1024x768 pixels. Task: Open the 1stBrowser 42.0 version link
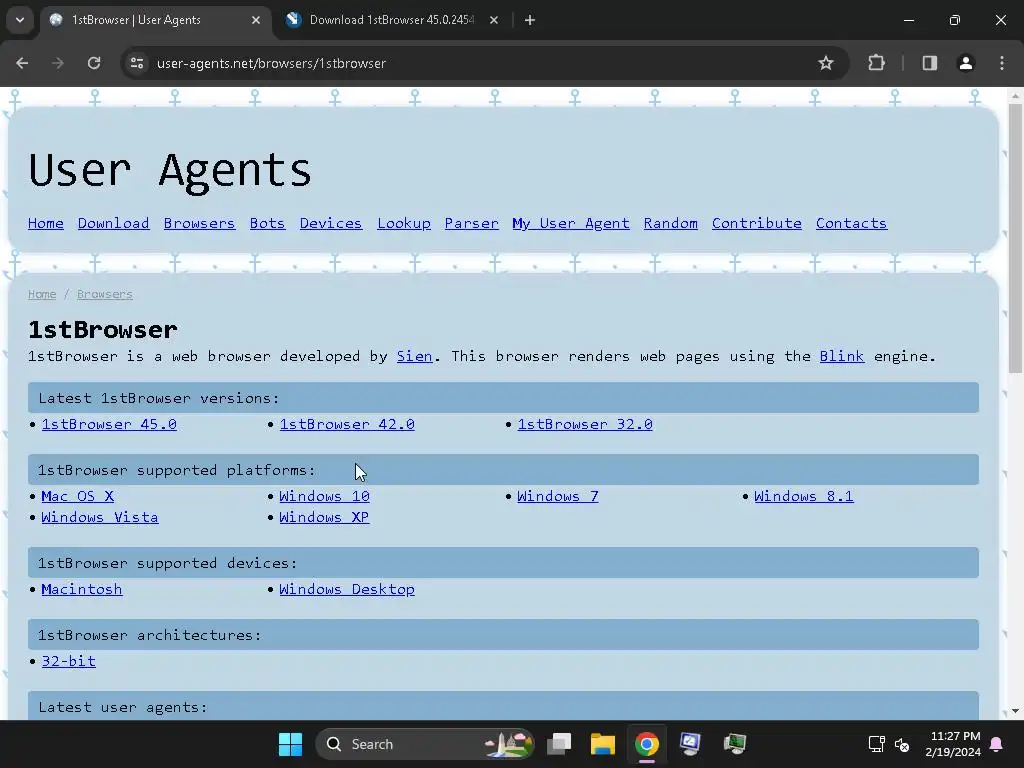(347, 424)
